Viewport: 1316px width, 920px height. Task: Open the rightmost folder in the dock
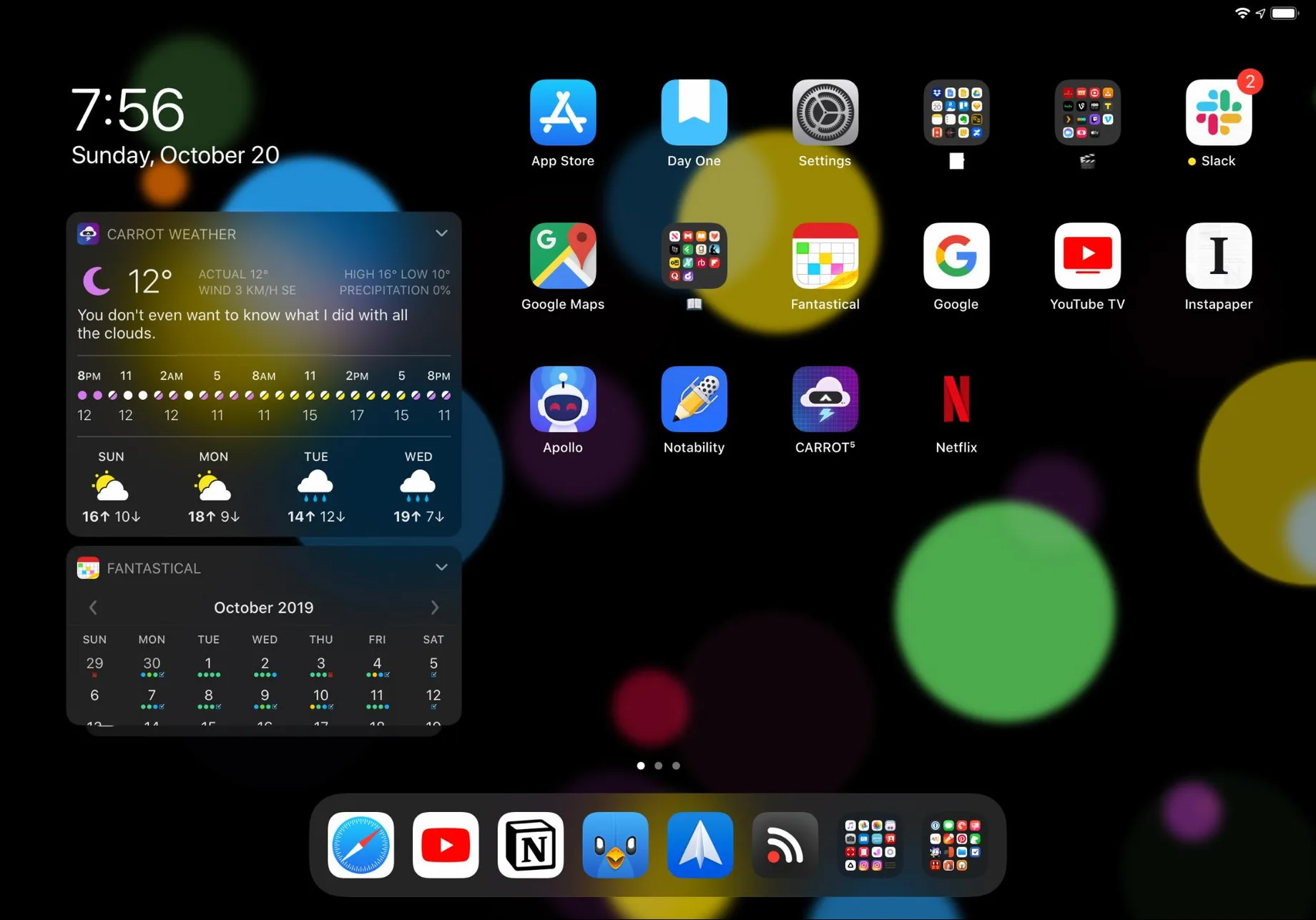pos(955,845)
